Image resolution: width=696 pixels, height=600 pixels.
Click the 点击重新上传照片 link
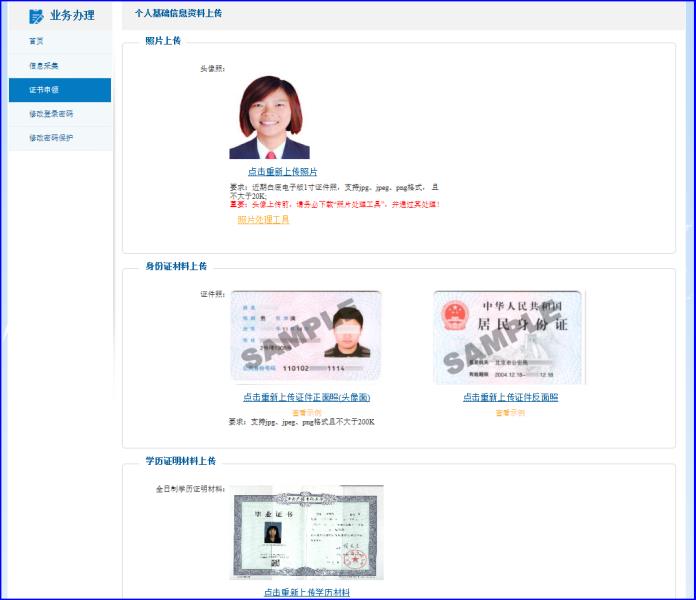click(283, 172)
